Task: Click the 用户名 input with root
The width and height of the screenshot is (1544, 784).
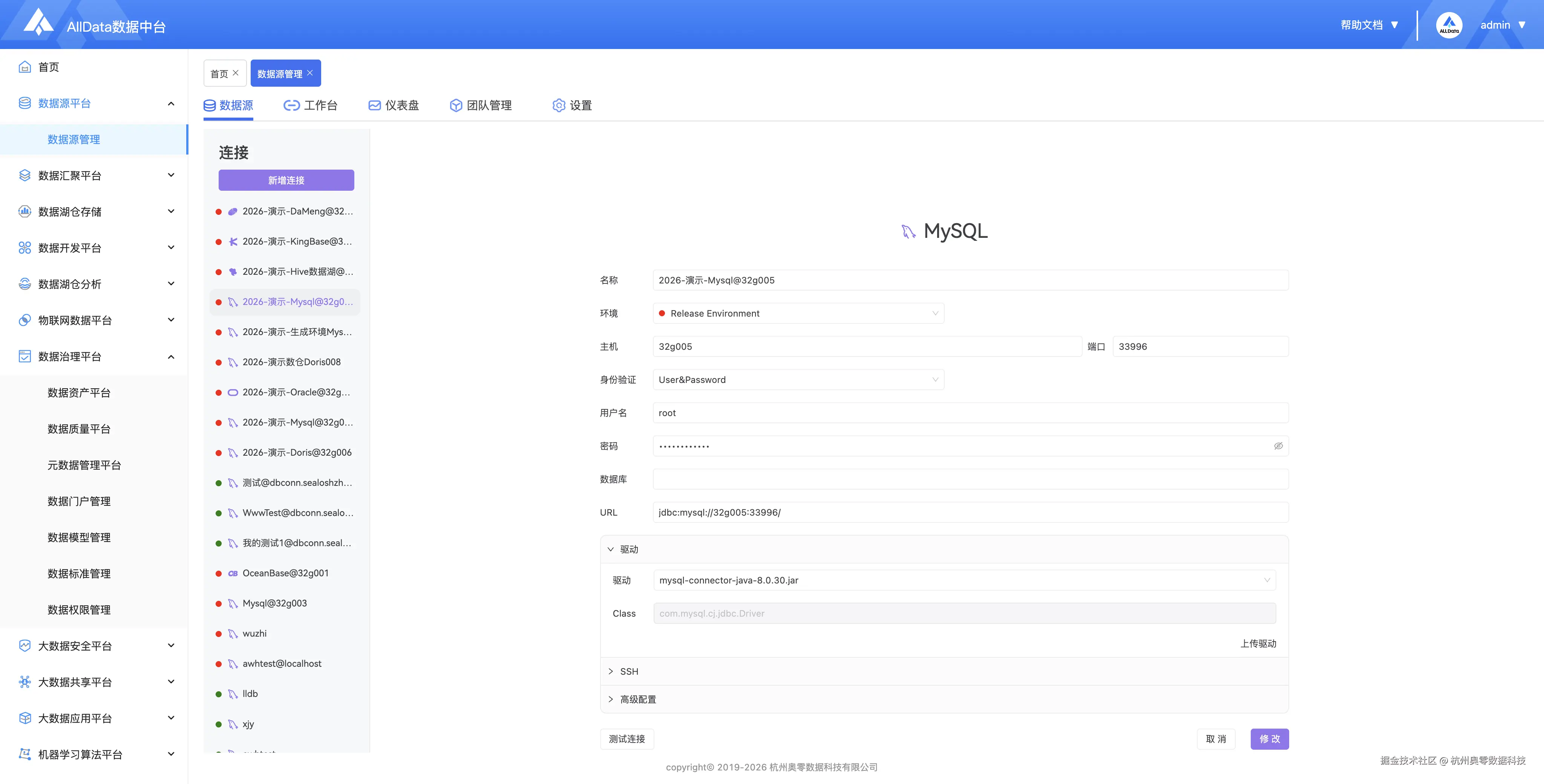Action: [970, 413]
